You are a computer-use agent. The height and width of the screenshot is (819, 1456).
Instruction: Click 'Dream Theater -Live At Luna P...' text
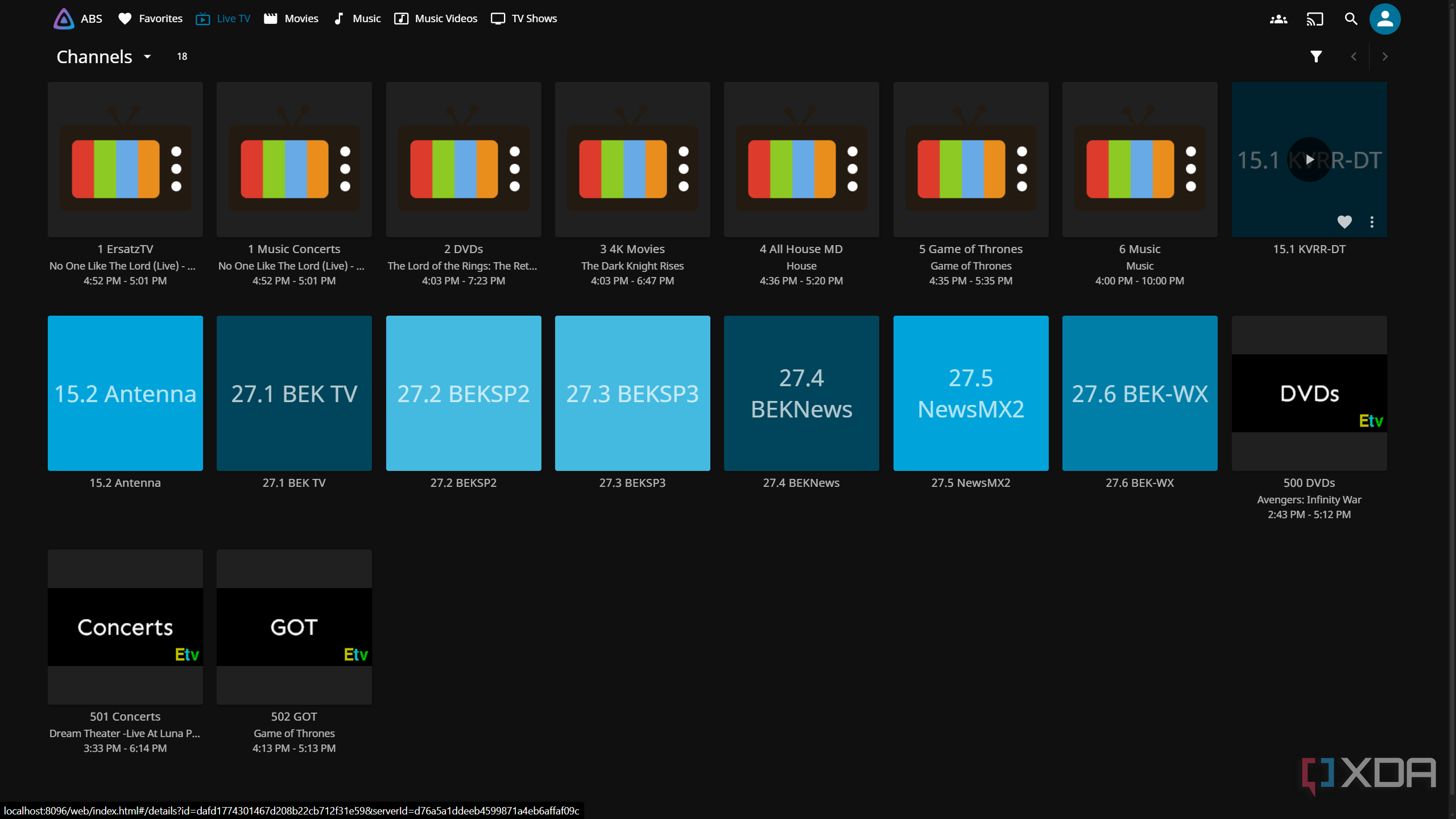(125, 733)
